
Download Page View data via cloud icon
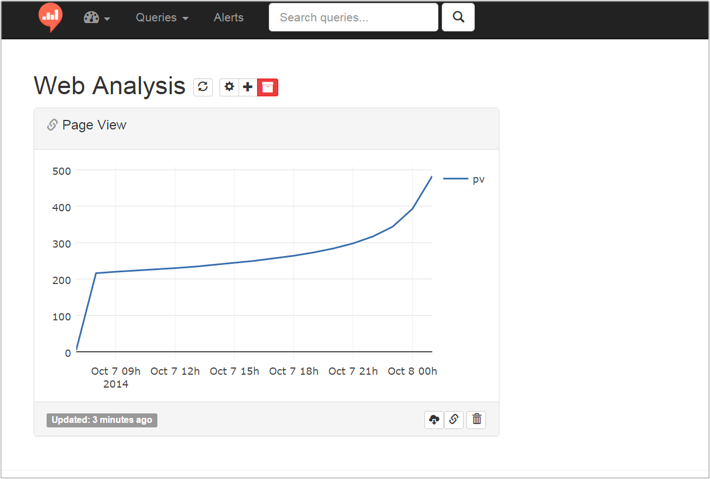coord(434,420)
